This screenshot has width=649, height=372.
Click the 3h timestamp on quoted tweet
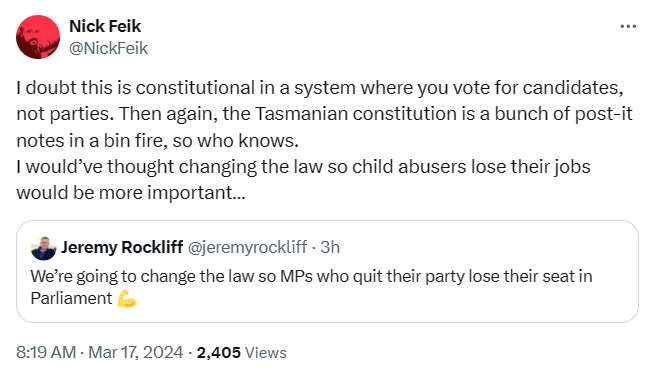[330, 247]
